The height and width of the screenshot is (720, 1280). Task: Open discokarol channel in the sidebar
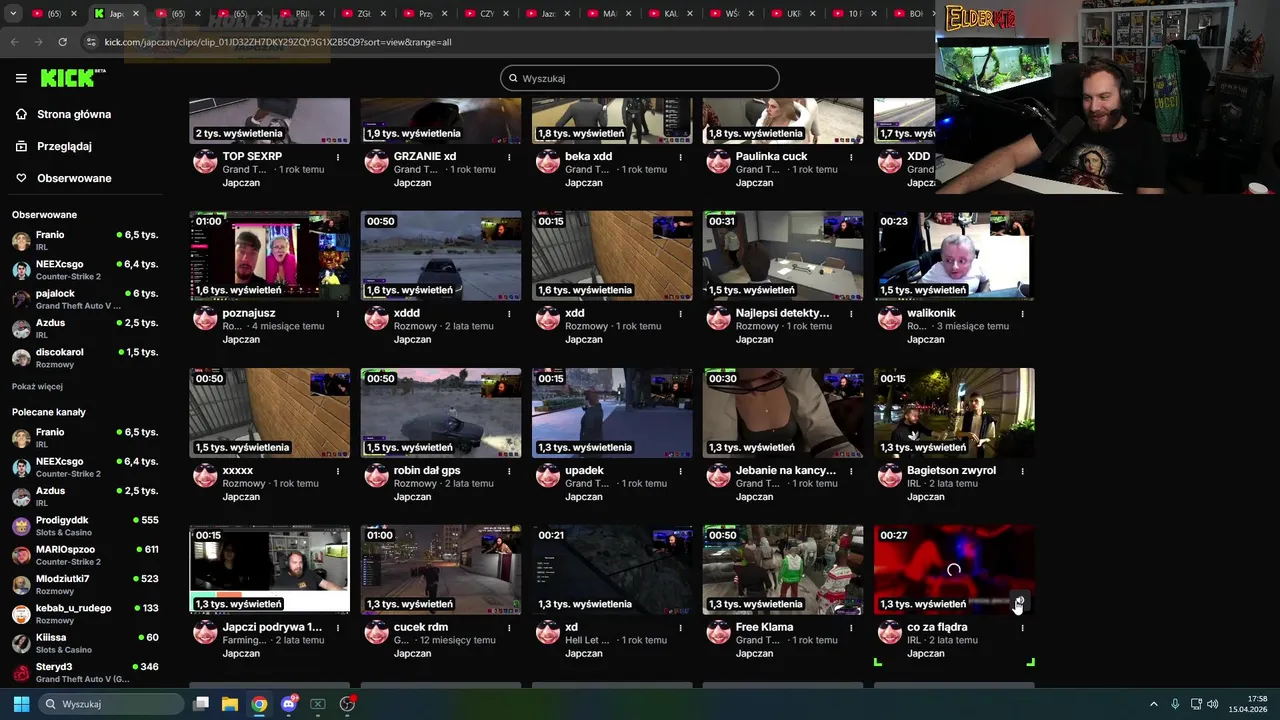(x=85, y=358)
